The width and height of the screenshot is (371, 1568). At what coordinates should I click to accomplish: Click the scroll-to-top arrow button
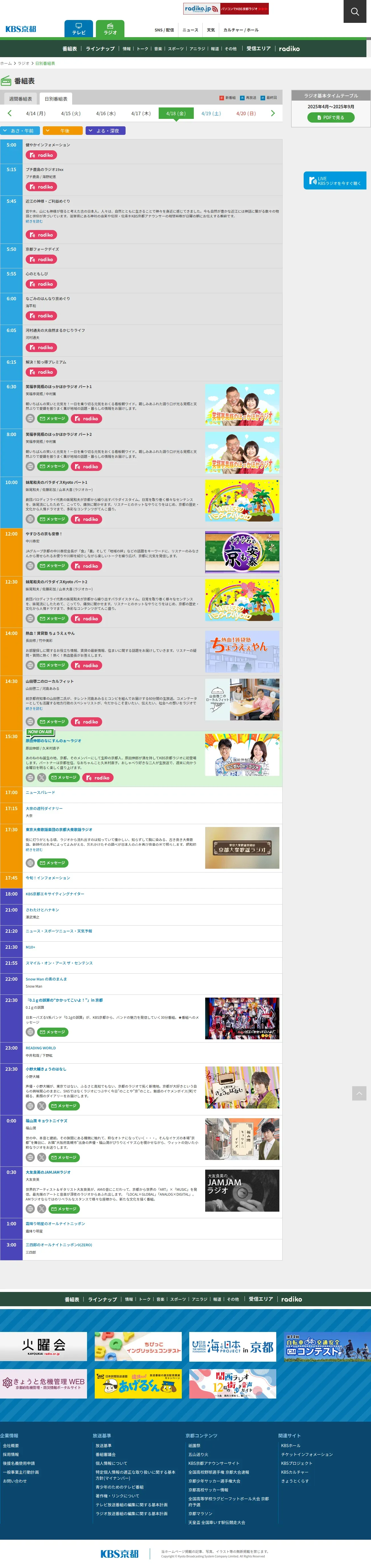[x=360, y=1094]
